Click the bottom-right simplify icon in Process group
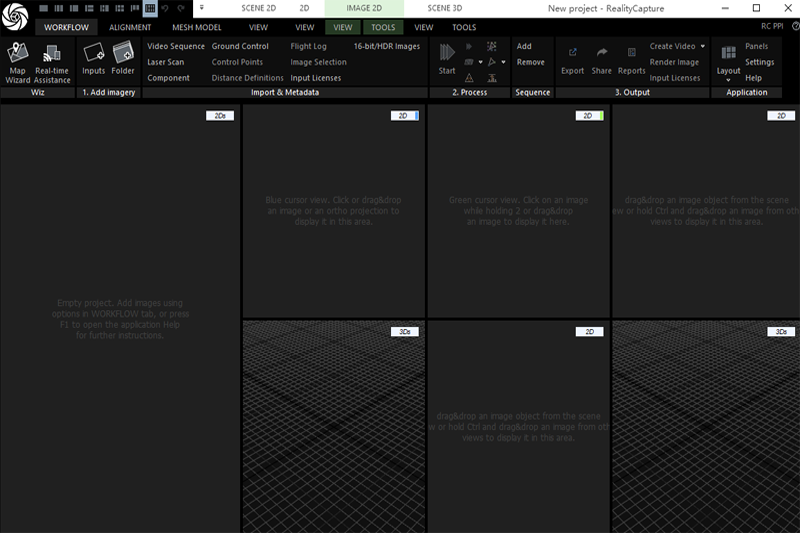 tap(492, 78)
